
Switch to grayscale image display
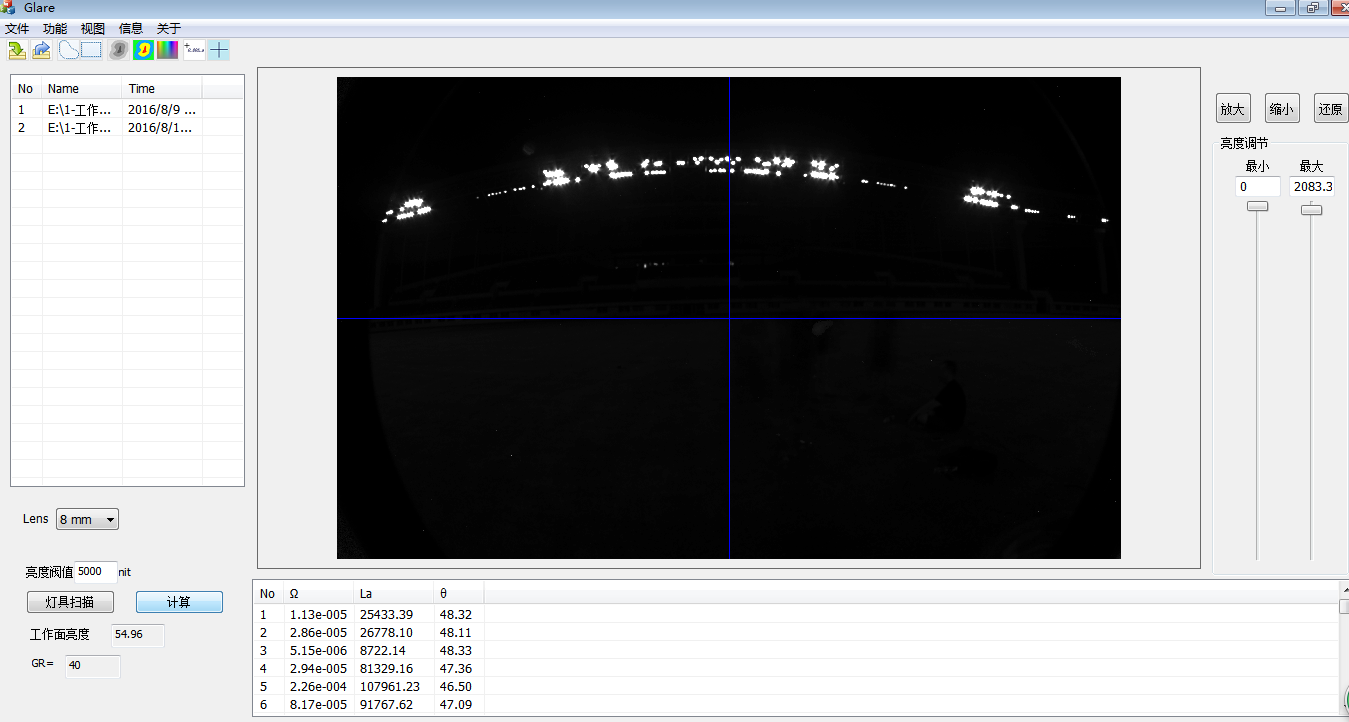click(118, 50)
